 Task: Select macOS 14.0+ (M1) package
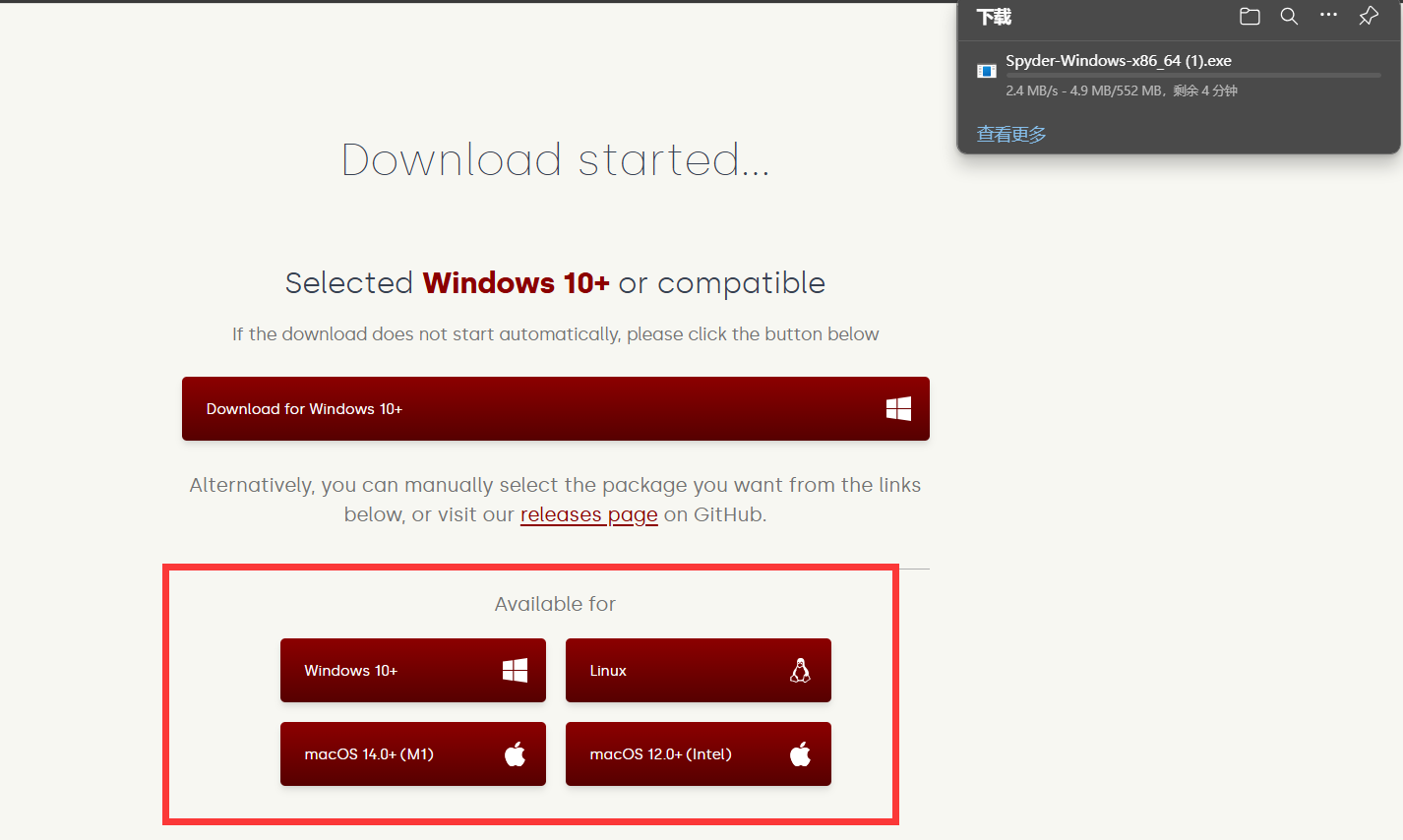click(413, 753)
